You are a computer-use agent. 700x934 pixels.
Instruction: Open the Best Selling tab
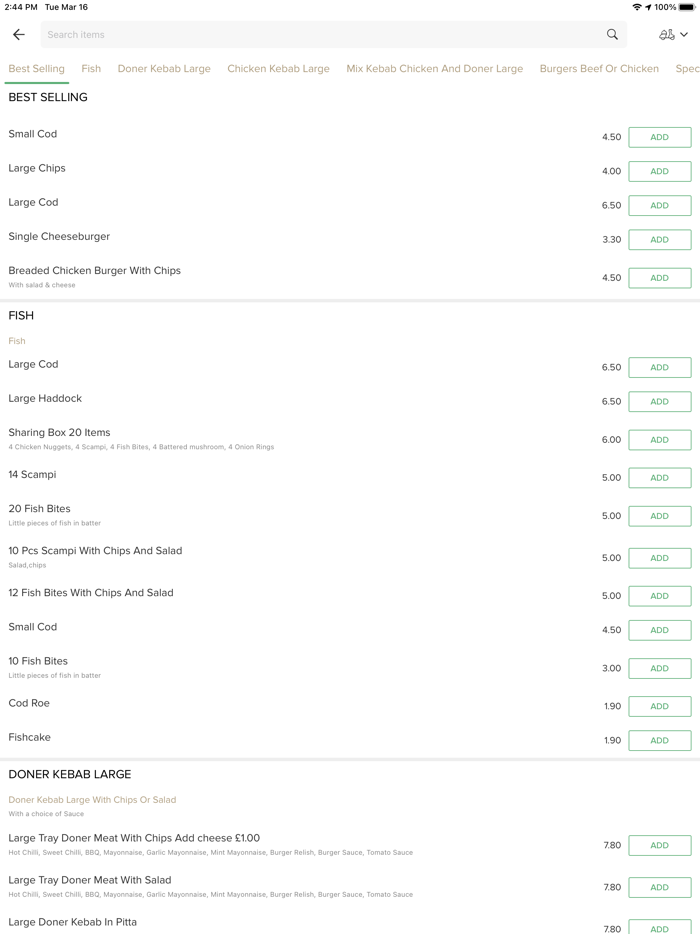pyautogui.click(x=36, y=69)
